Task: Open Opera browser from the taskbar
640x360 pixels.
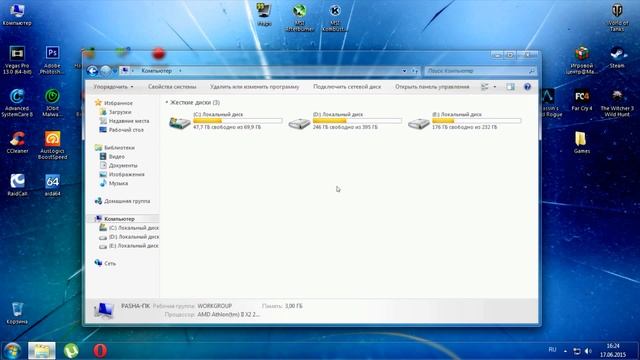Action: coord(100,351)
